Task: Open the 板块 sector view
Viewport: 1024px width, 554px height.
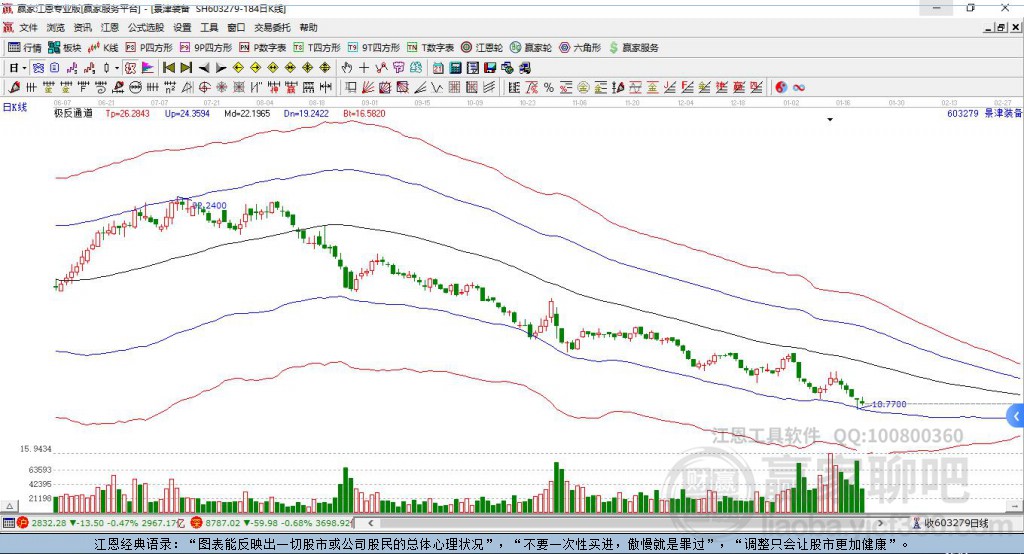Action: pos(65,48)
